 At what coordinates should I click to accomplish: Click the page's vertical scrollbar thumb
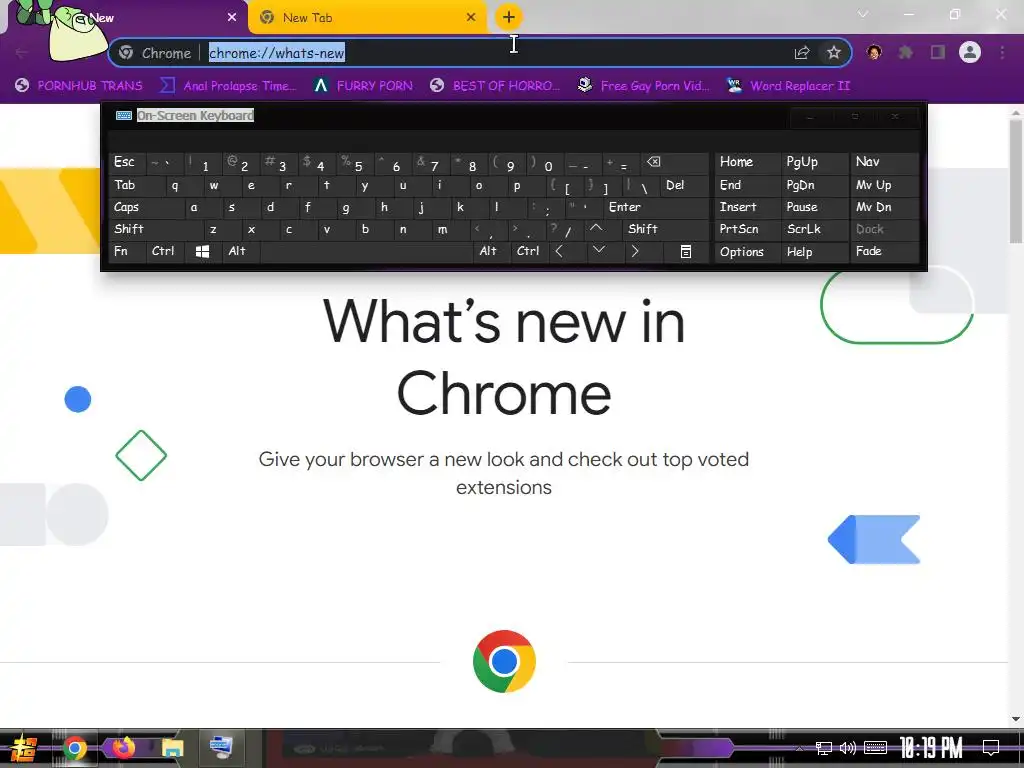[1016, 182]
